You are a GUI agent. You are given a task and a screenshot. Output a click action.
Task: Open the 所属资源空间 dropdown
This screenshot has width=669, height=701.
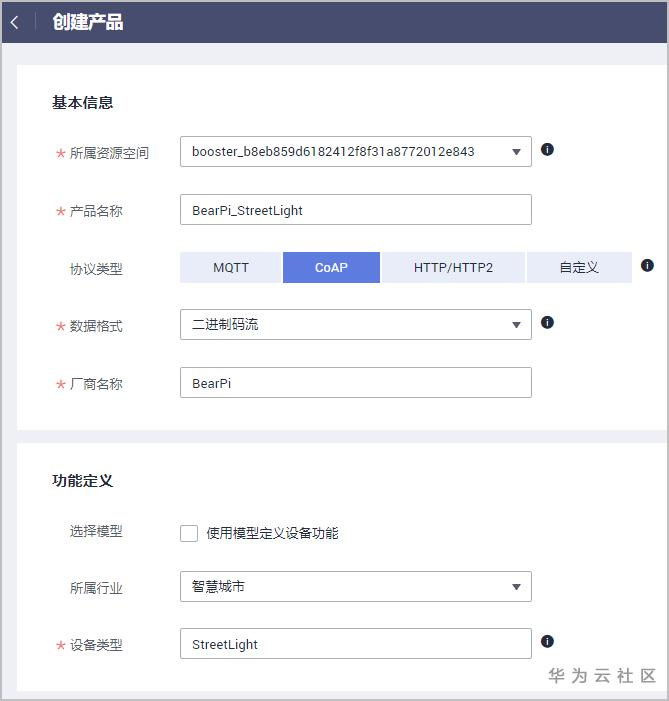(355, 152)
